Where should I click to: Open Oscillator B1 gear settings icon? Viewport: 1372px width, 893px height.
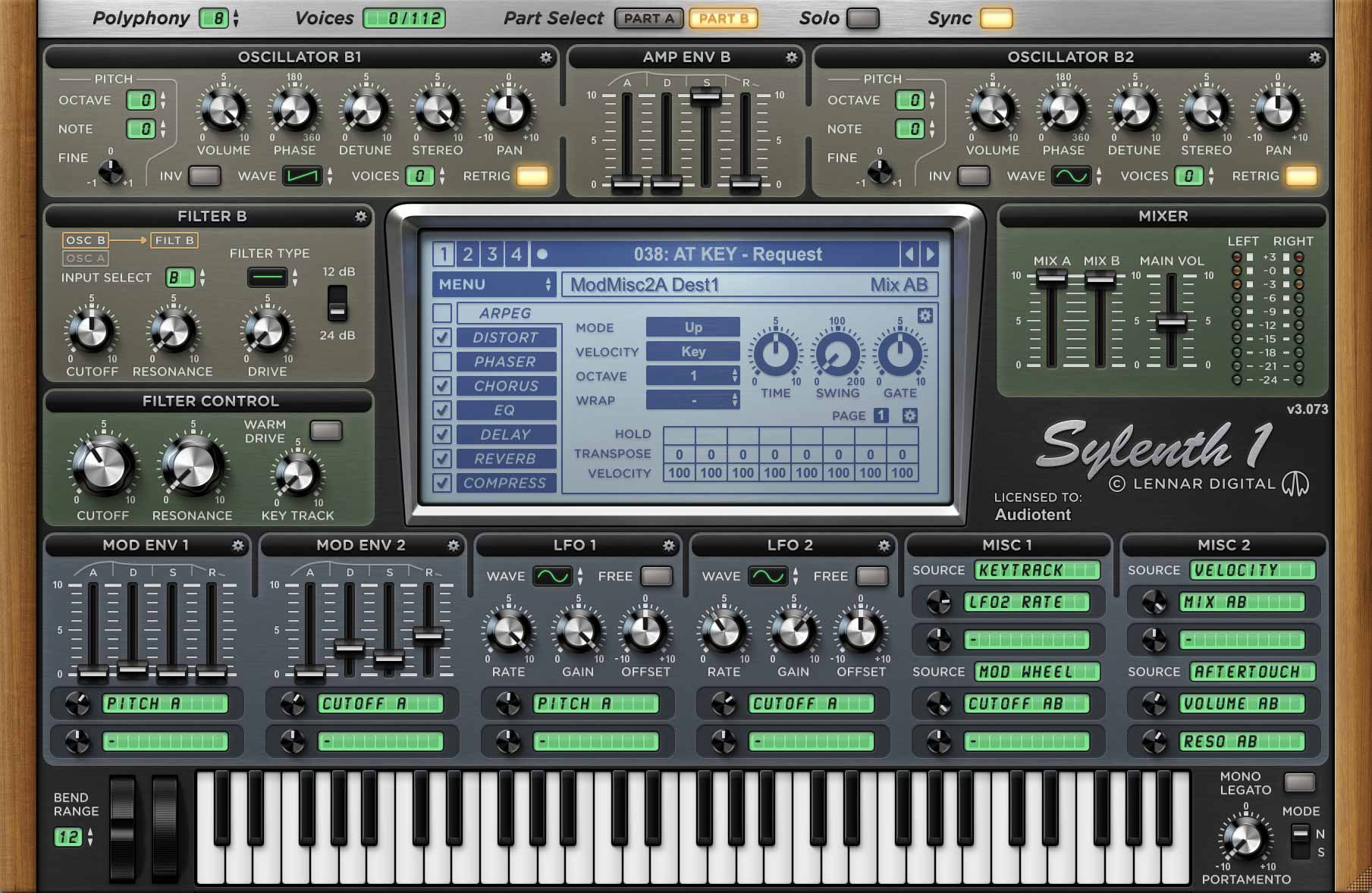click(x=545, y=58)
